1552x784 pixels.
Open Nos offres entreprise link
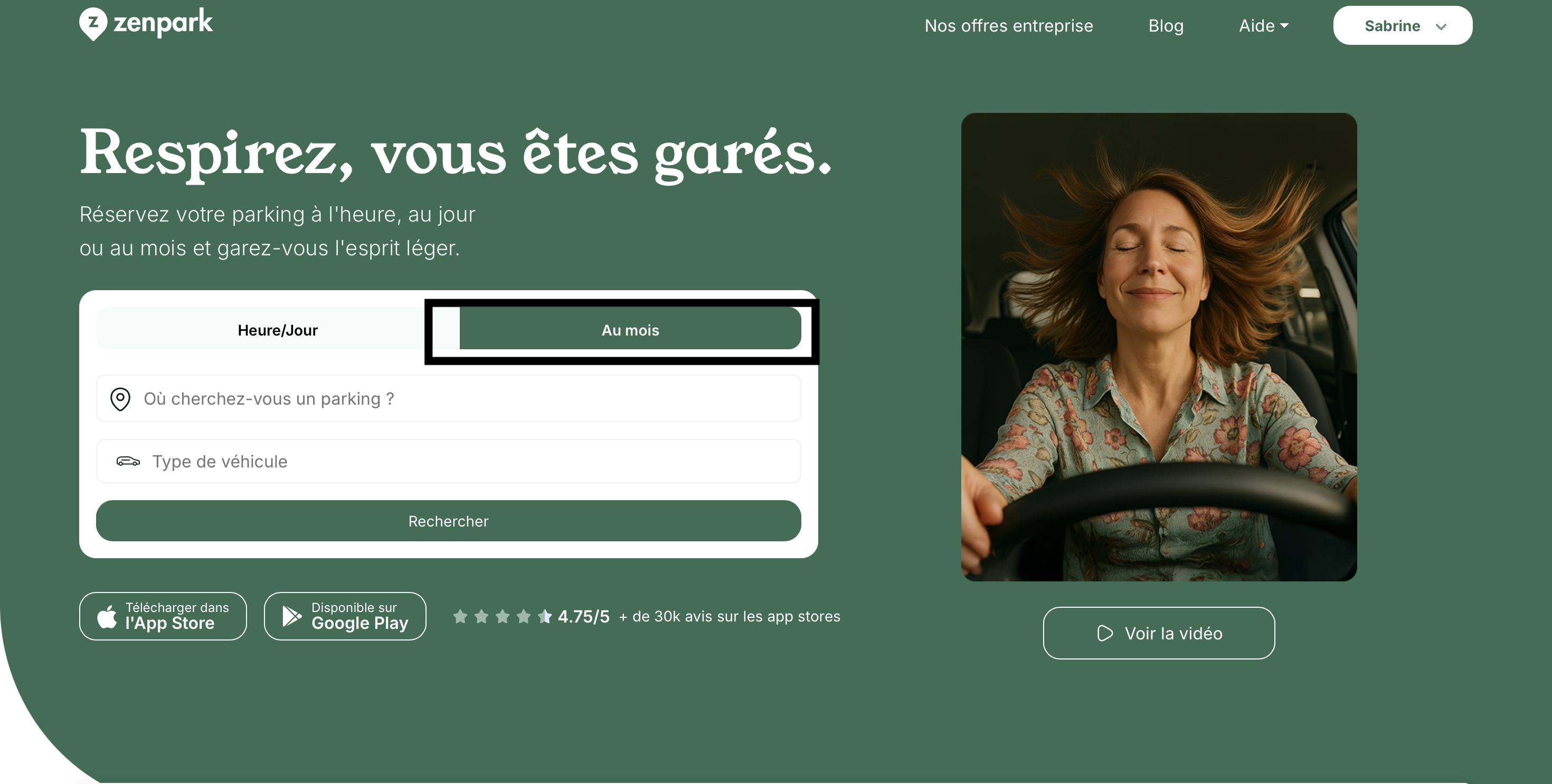[x=1009, y=26]
